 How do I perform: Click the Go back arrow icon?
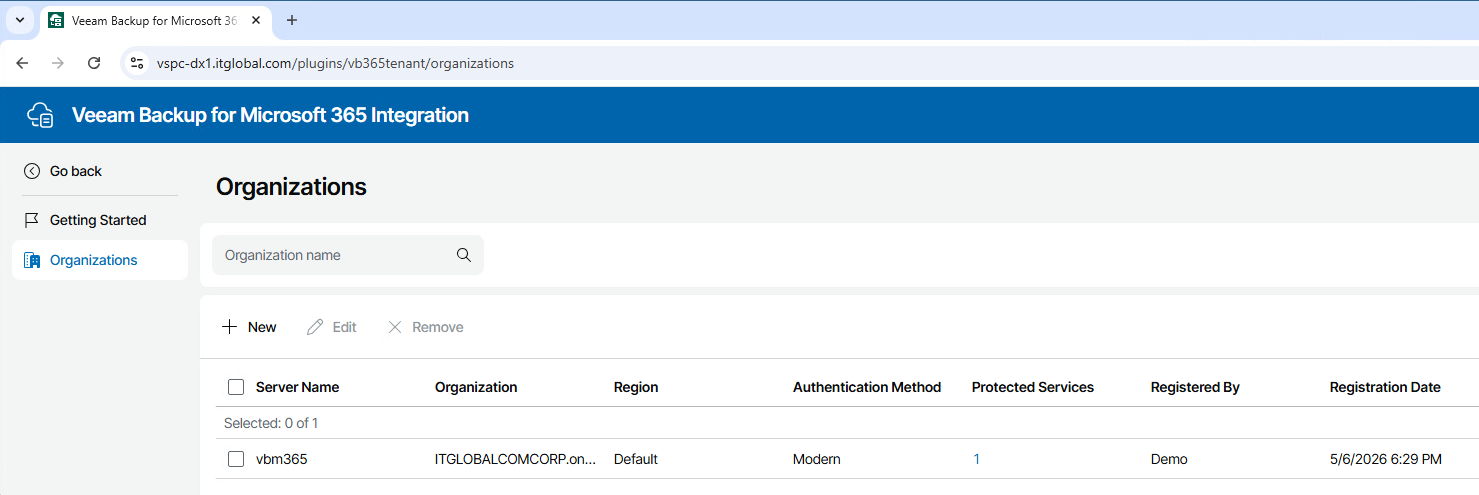click(x=32, y=171)
